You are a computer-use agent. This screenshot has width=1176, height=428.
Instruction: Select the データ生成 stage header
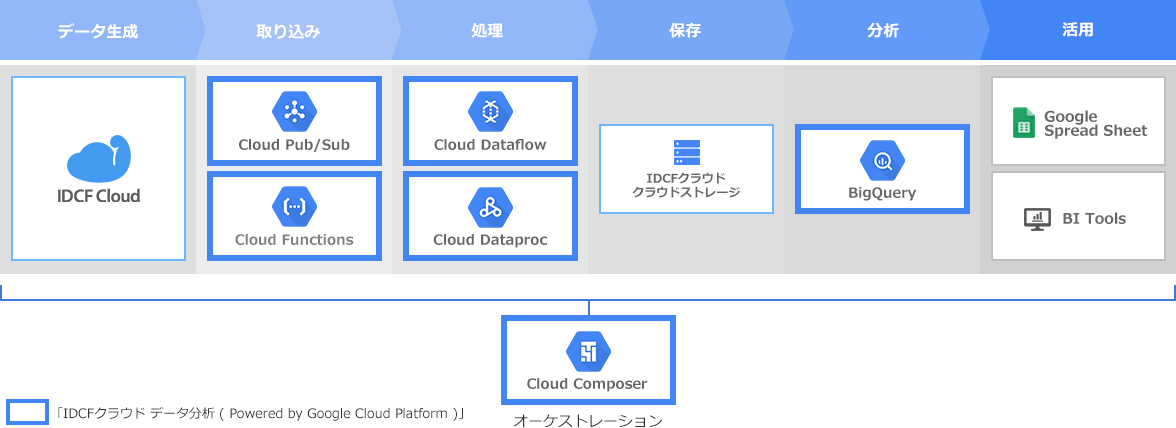click(97, 31)
